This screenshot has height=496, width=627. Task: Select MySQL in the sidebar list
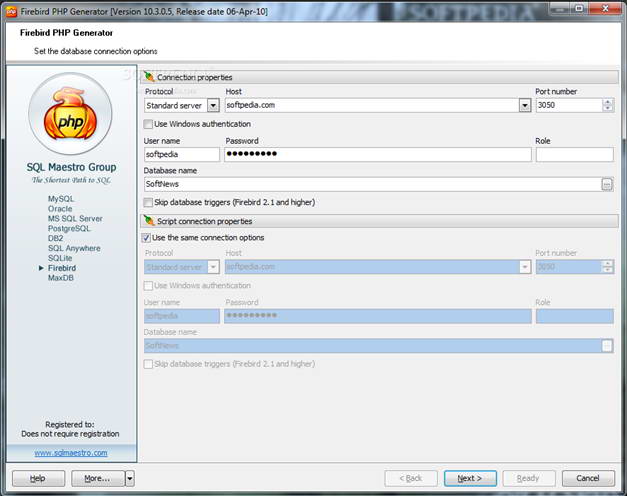[61, 199]
